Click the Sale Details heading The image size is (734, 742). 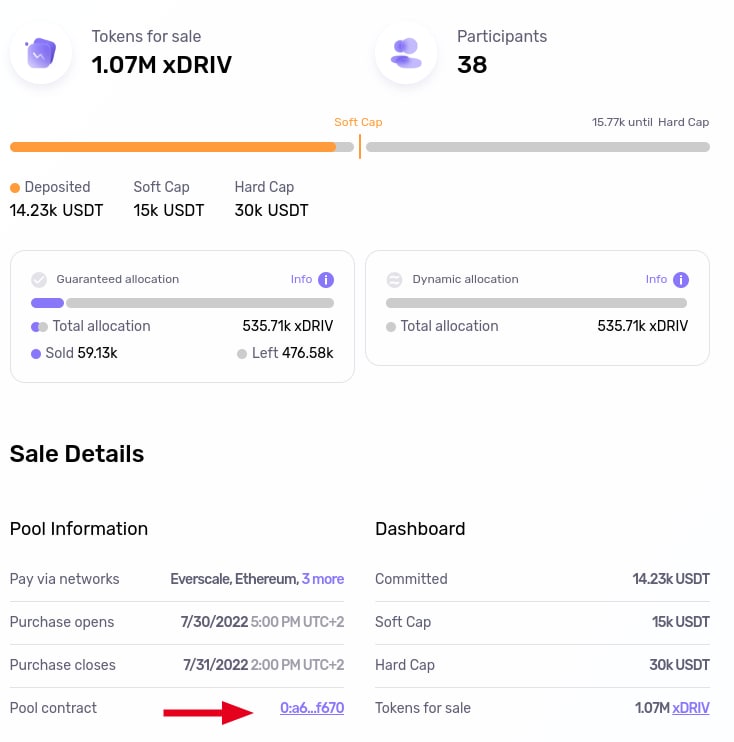click(x=77, y=454)
